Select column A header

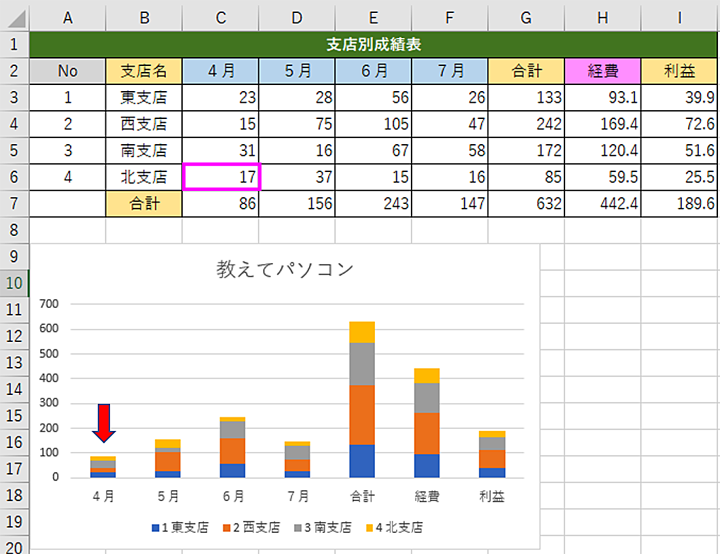click(x=68, y=18)
